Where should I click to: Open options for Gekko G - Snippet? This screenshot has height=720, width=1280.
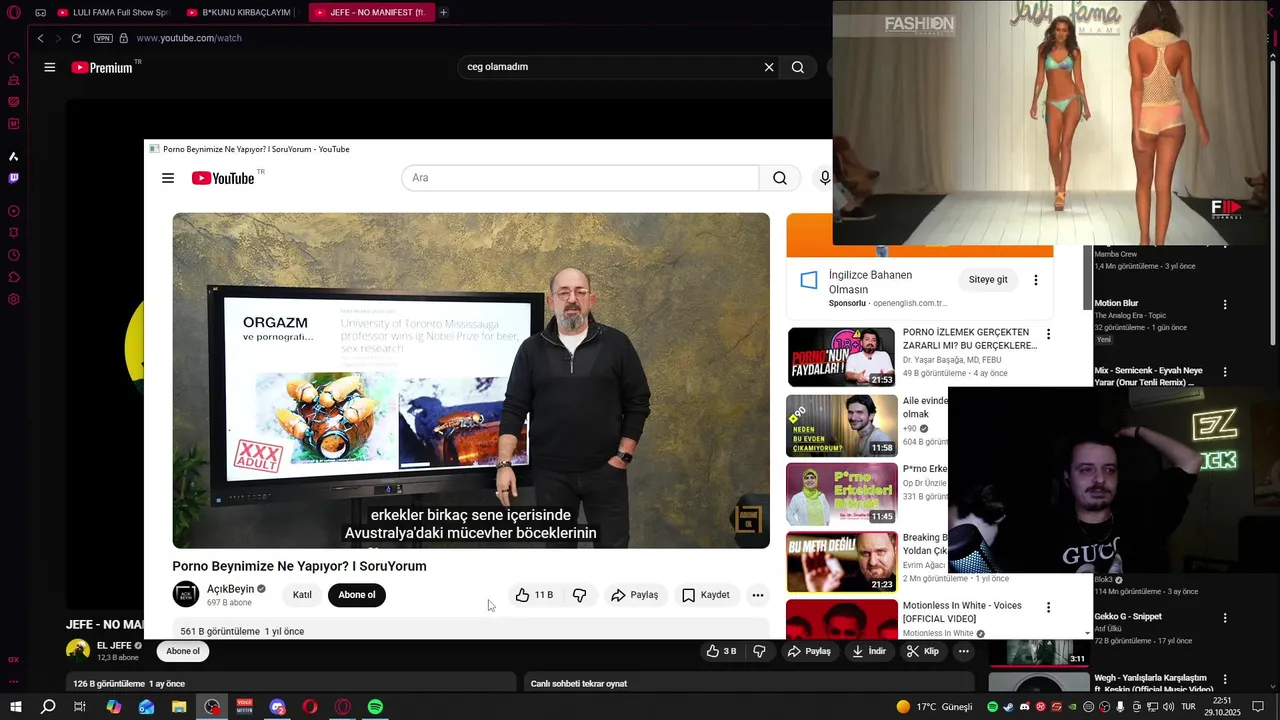tap(1226, 619)
